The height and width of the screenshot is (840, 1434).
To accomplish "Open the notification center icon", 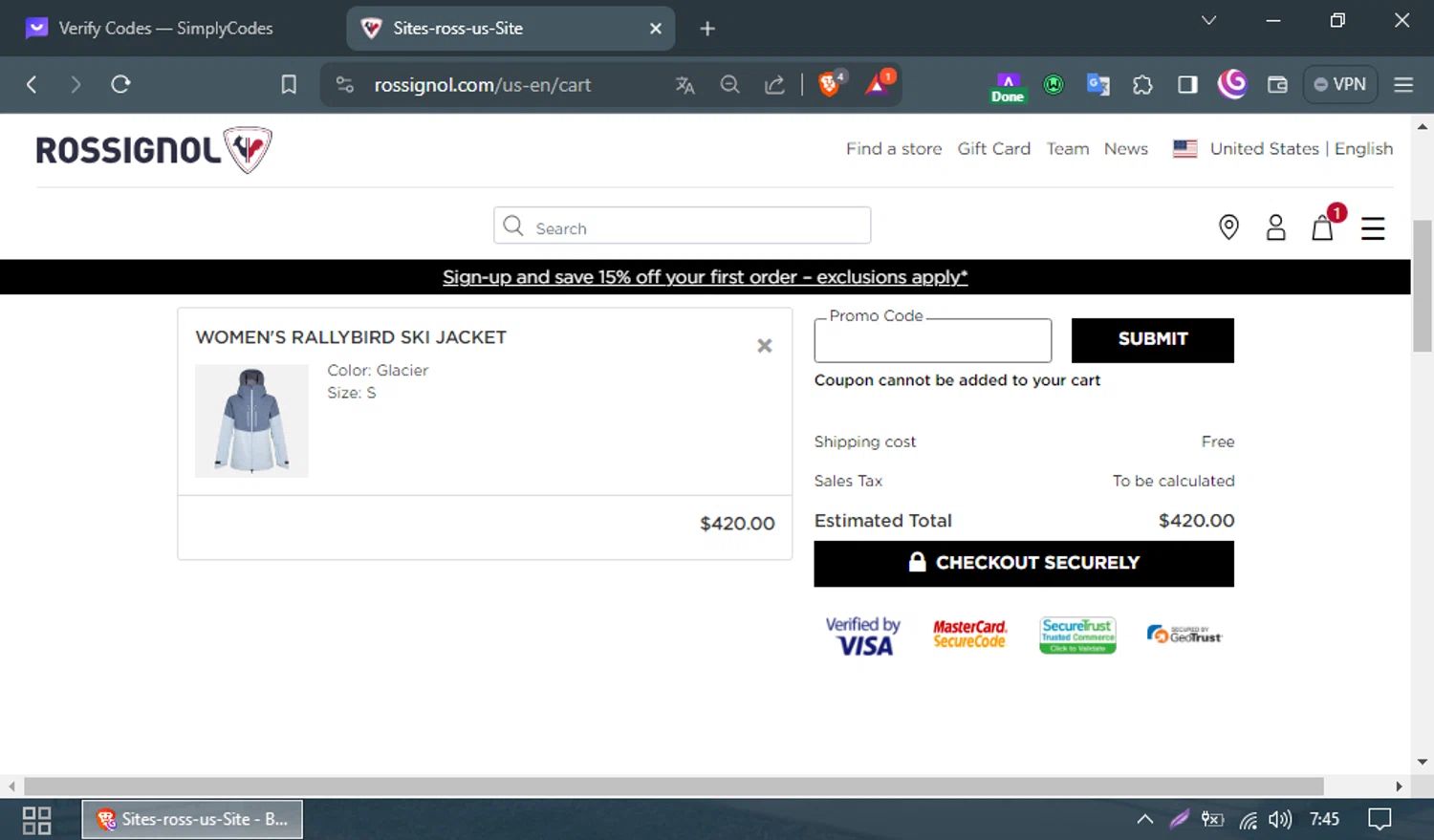I will click(x=1380, y=819).
